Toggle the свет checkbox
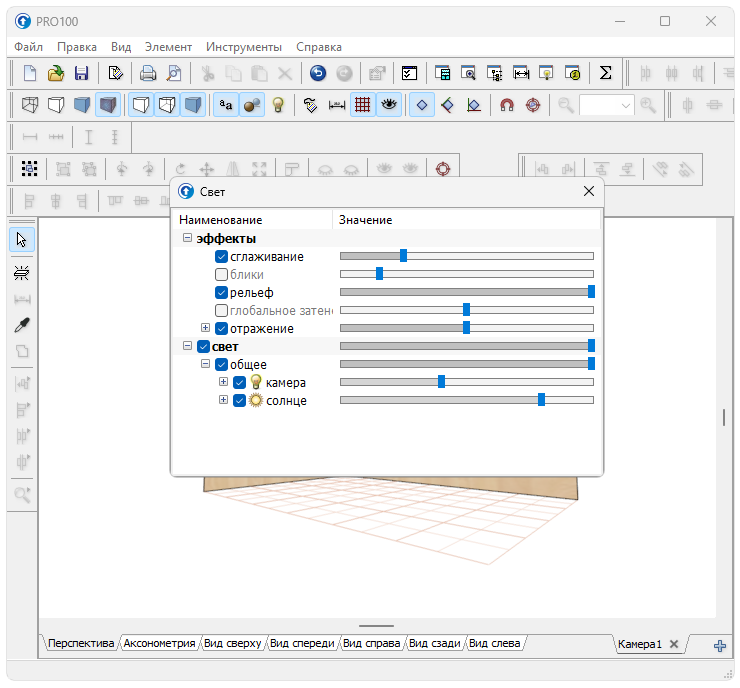This screenshot has width=740, height=688. (x=203, y=346)
